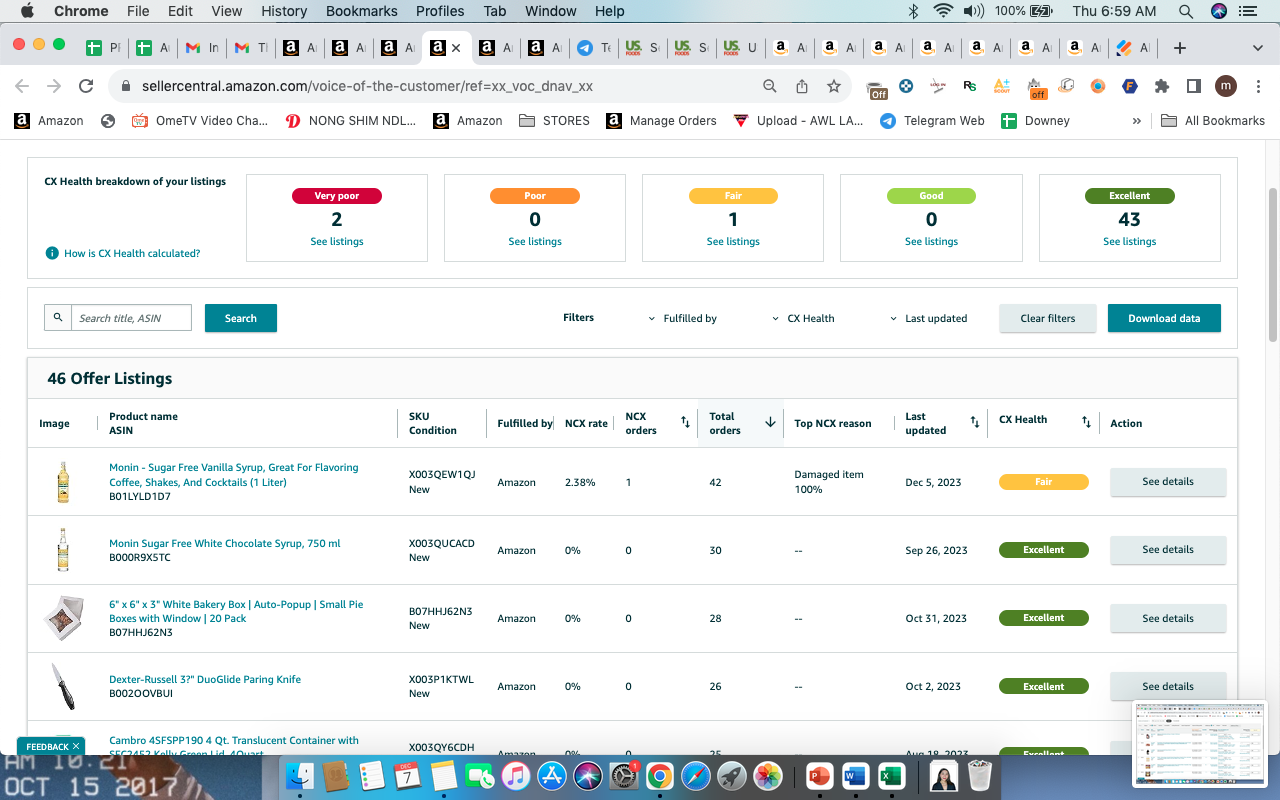See details for Monin Vanilla Syrup row

1168,481
